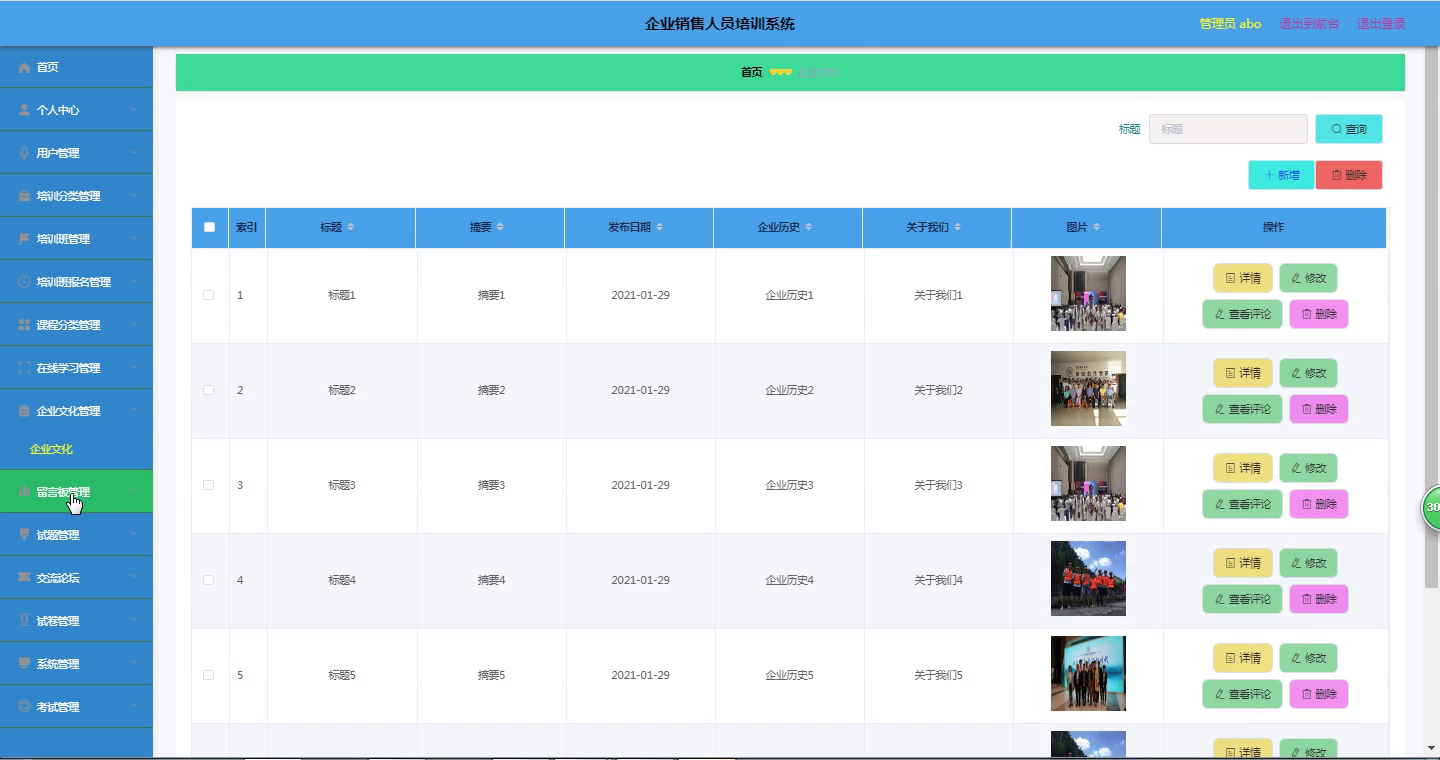
Task: Open 详情 for row 标题4
Action: click(x=1243, y=563)
